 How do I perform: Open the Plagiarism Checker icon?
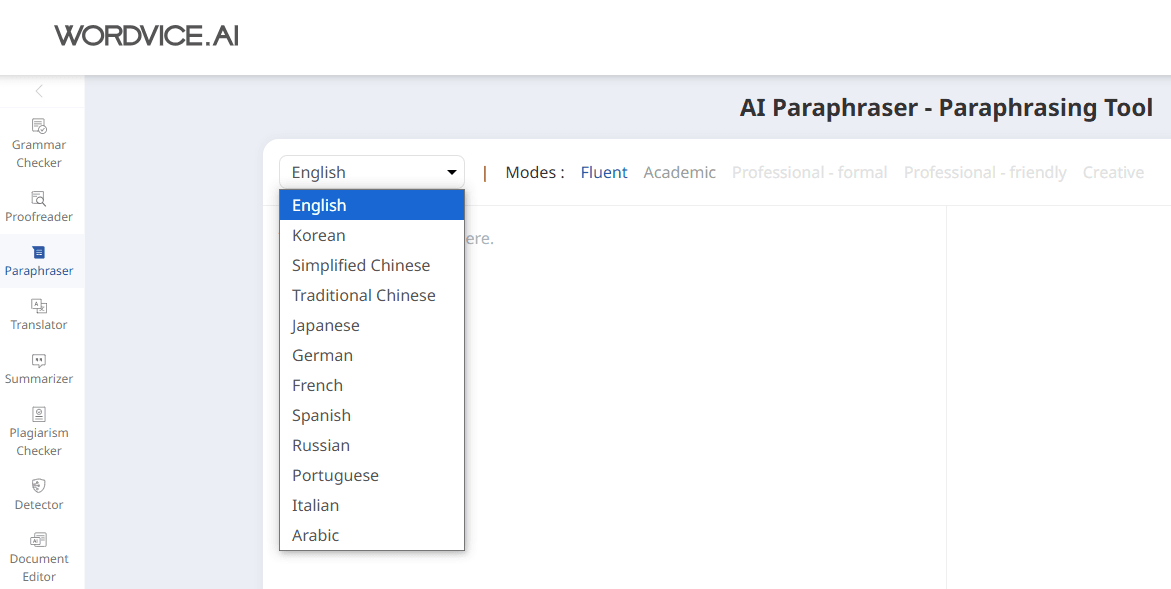[x=39, y=414]
